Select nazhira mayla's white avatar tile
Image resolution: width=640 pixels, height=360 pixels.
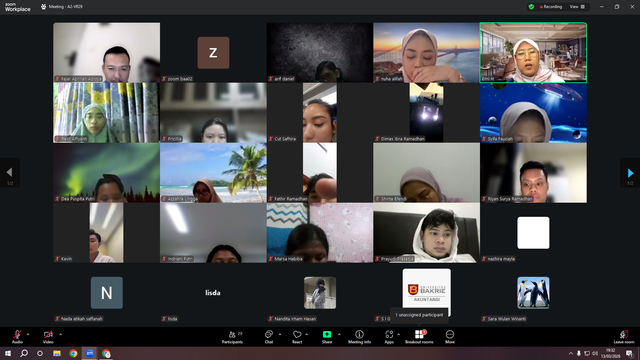(533, 233)
